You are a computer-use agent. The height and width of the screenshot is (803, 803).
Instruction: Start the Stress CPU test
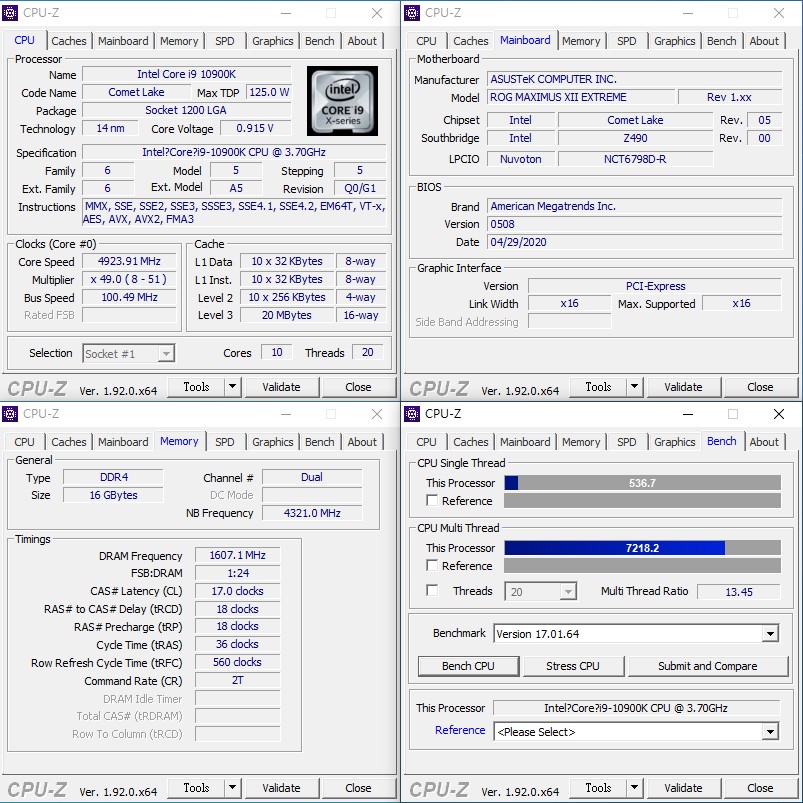coord(573,666)
